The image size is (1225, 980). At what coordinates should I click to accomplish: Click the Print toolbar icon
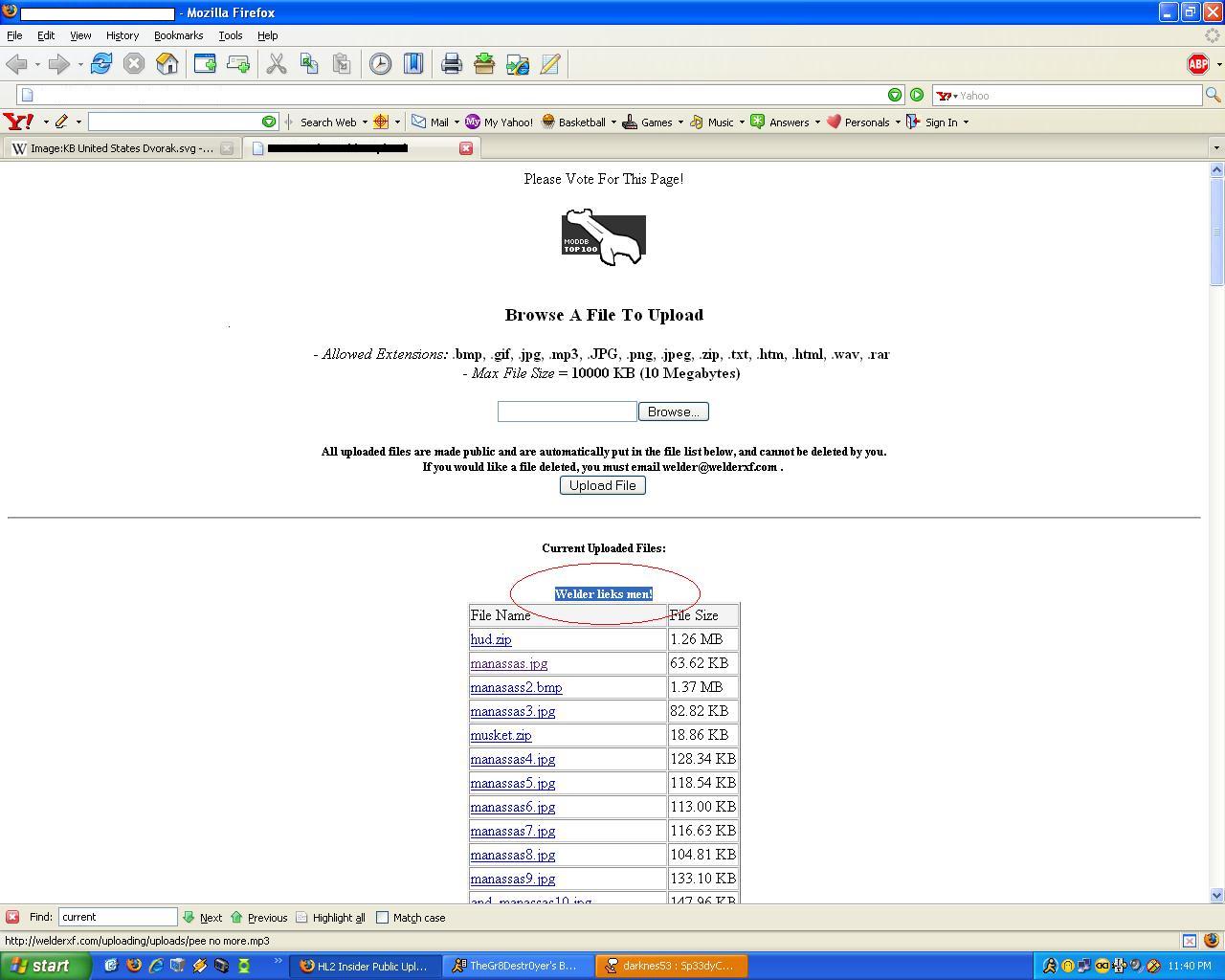451,64
